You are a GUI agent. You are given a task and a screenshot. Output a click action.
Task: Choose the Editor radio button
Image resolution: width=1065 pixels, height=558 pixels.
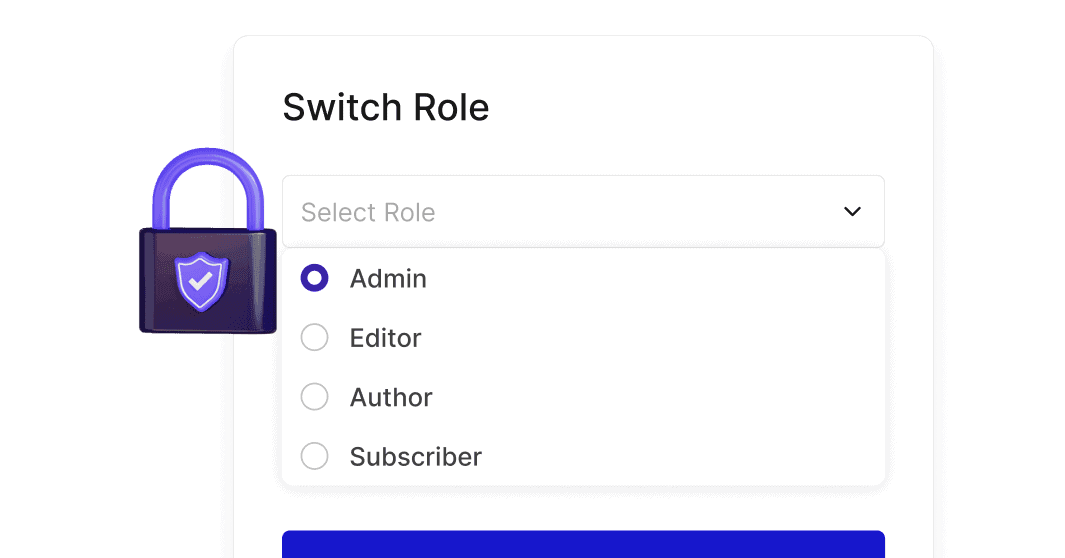click(315, 338)
